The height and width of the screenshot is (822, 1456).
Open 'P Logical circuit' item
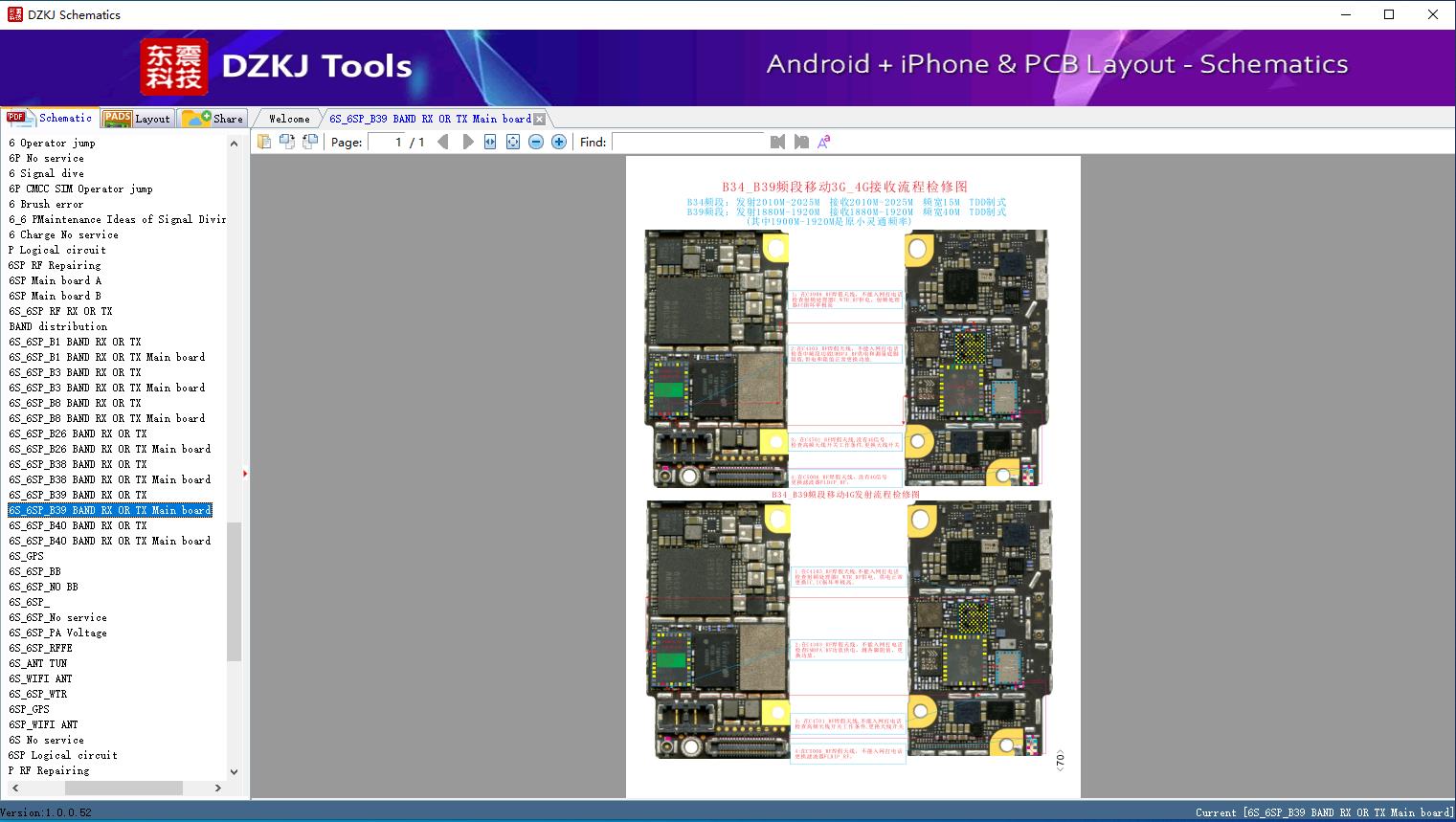pyautogui.click(x=57, y=250)
